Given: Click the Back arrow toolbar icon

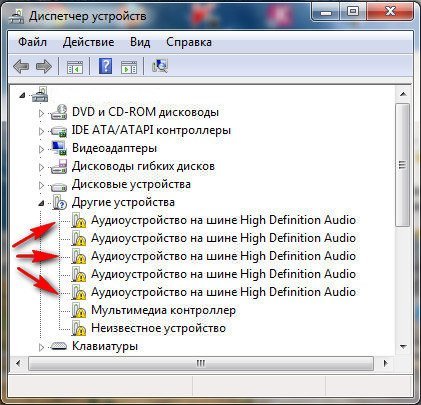Looking at the screenshot, I should 21,66.
